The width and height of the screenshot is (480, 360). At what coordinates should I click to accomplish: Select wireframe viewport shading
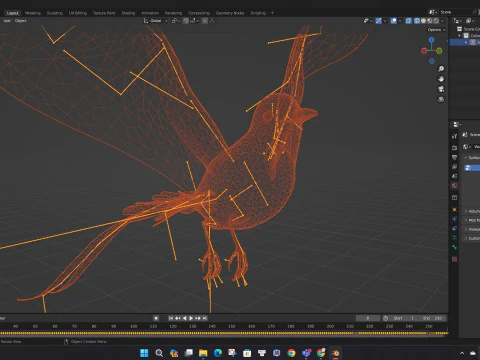pyautogui.click(x=417, y=21)
